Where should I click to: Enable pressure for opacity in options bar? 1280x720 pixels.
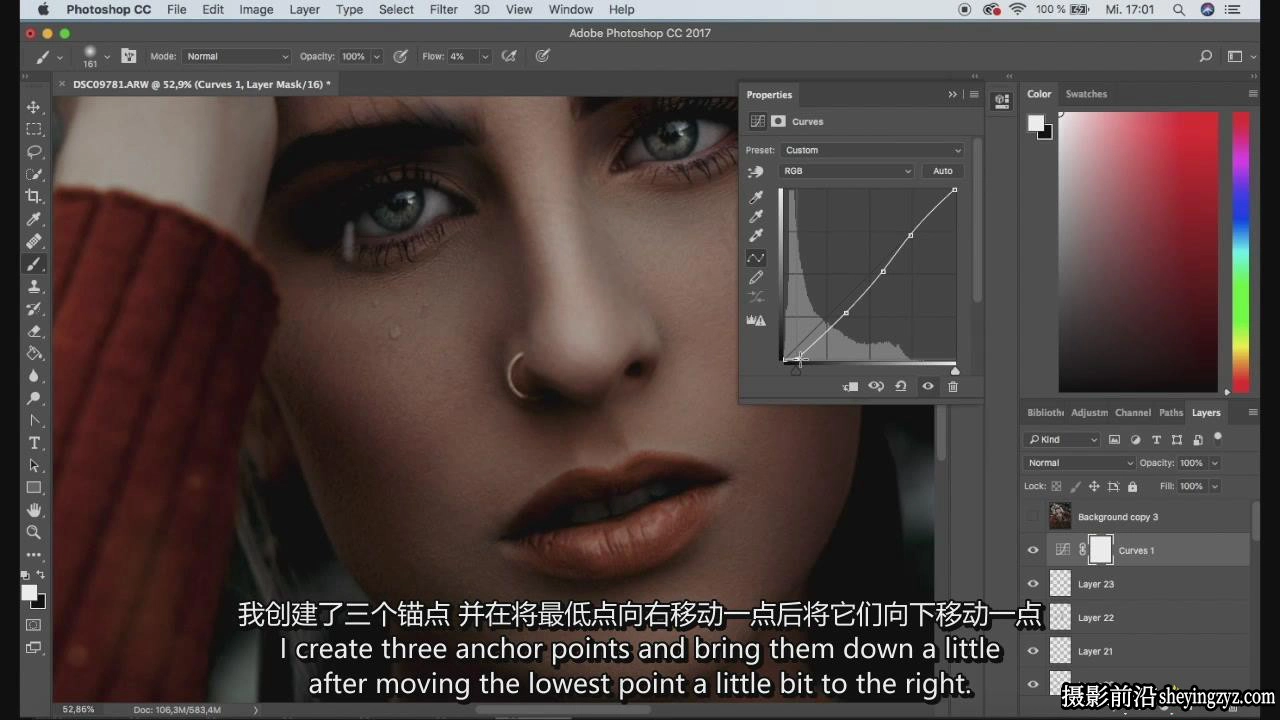[401, 56]
